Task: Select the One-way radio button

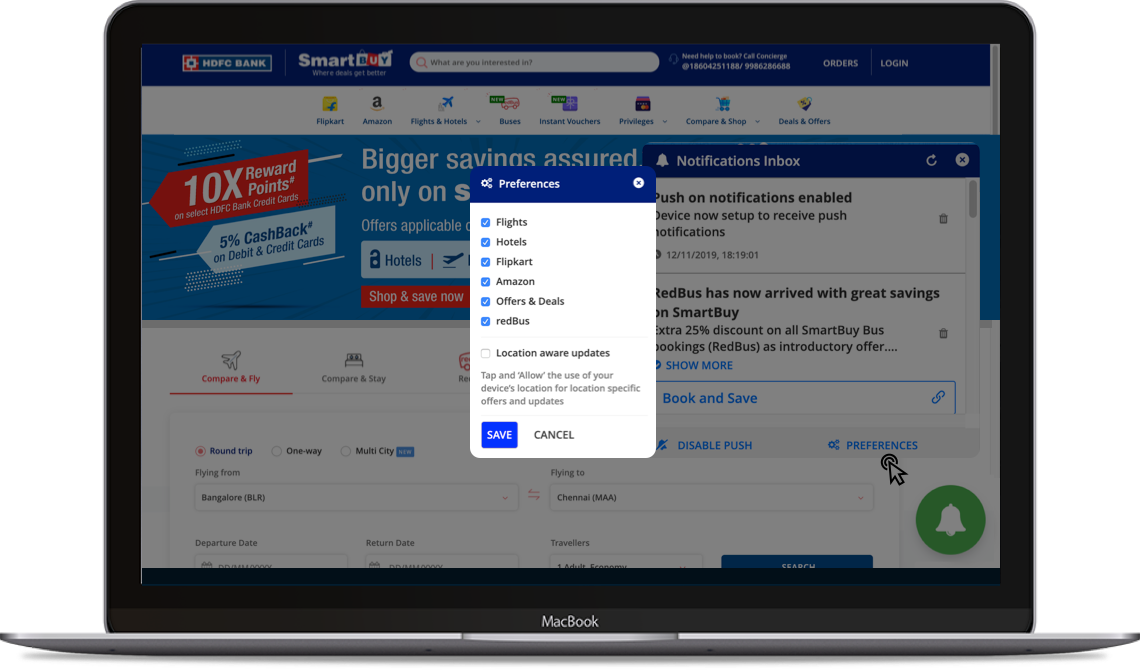Action: (x=276, y=451)
